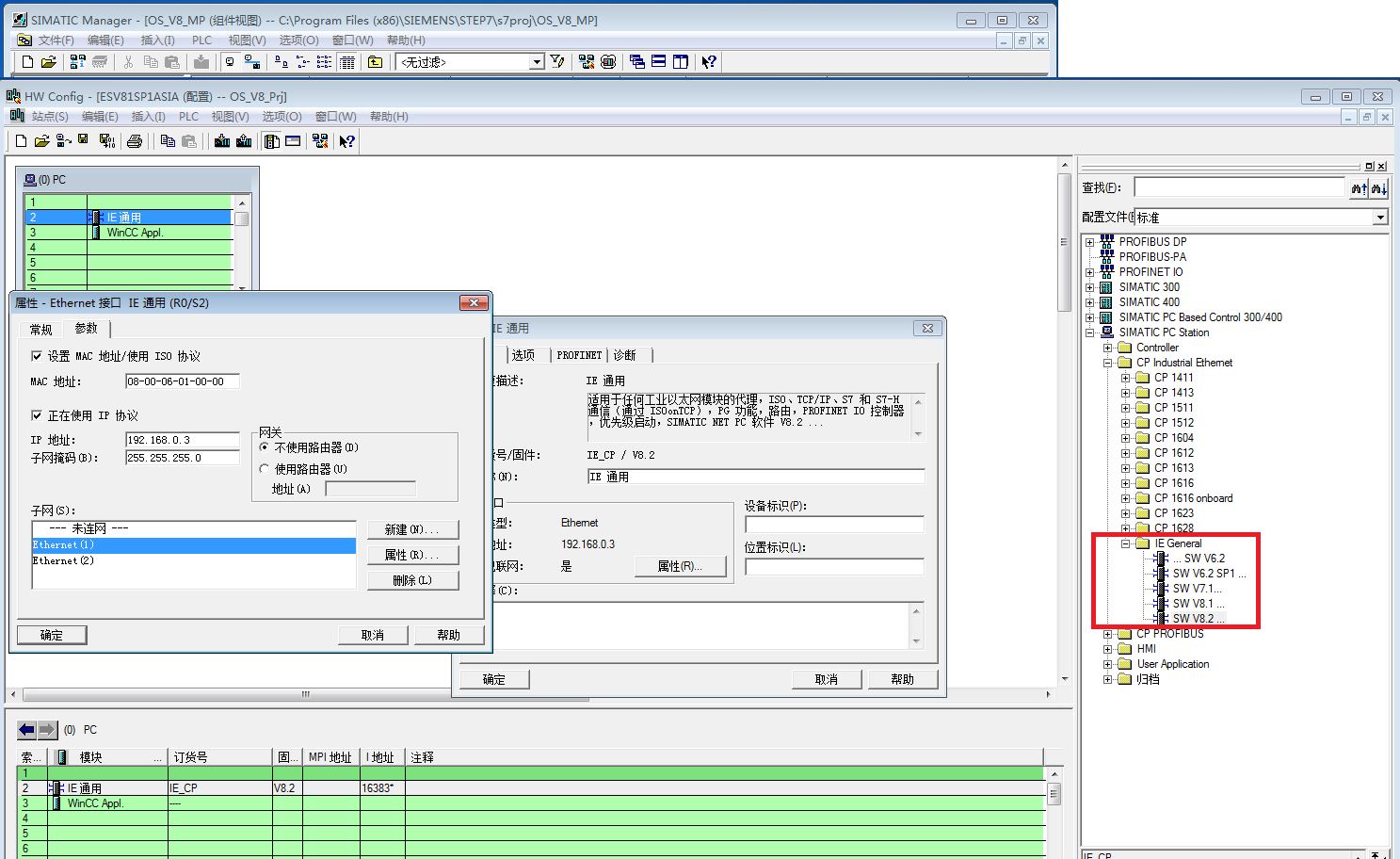The image size is (1400, 859).
Task: Open the catalog profile dropdown
Action: pyautogui.click(x=1380, y=218)
